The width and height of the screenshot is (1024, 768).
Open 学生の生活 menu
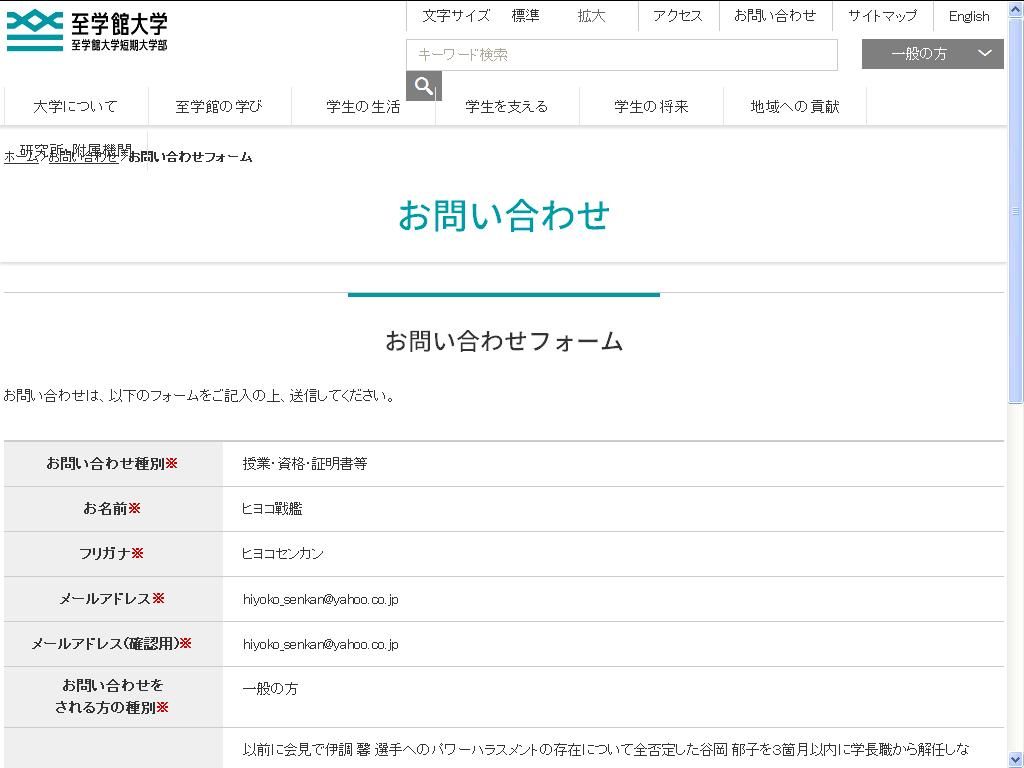coord(363,106)
